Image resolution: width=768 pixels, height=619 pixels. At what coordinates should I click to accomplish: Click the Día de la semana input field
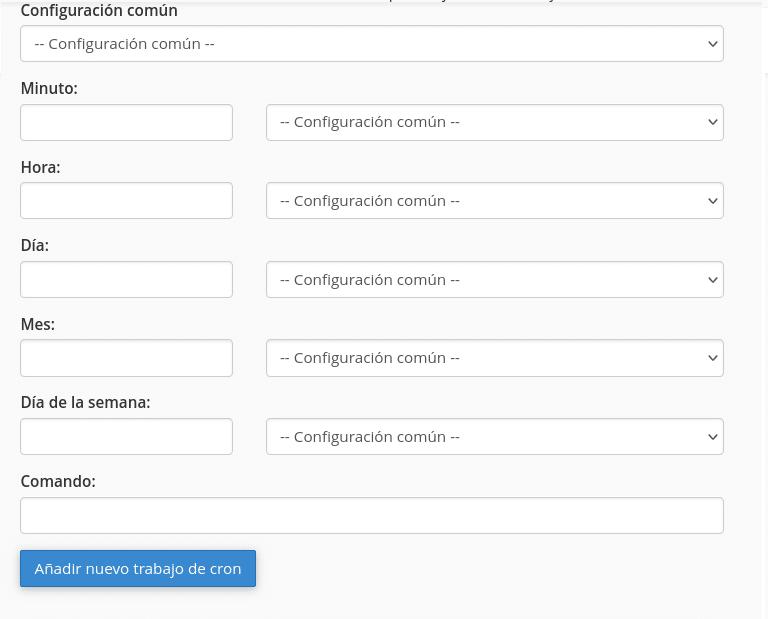(x=126, y=437)
